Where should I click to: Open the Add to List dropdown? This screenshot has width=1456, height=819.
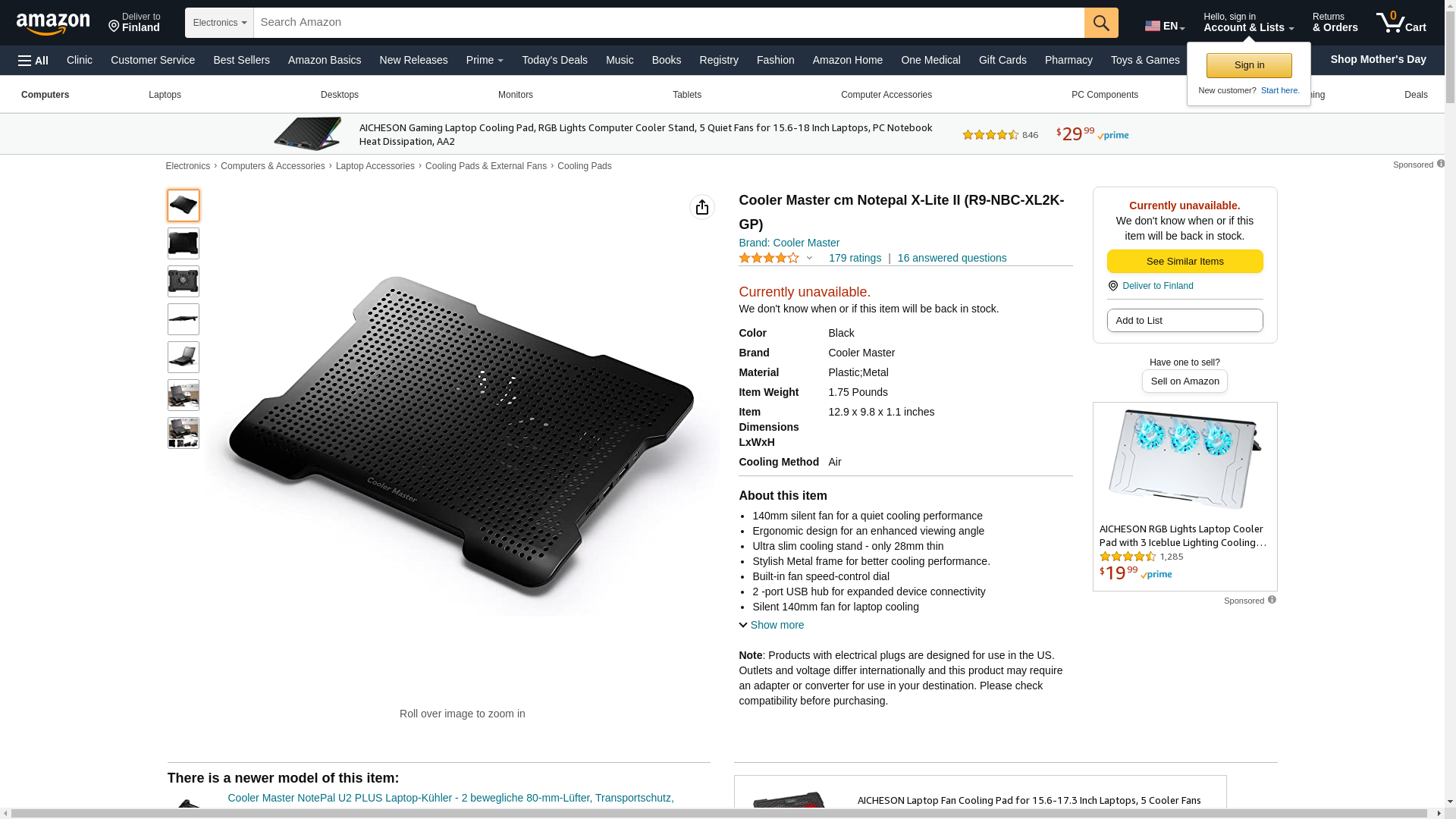tap(1185, 321)
